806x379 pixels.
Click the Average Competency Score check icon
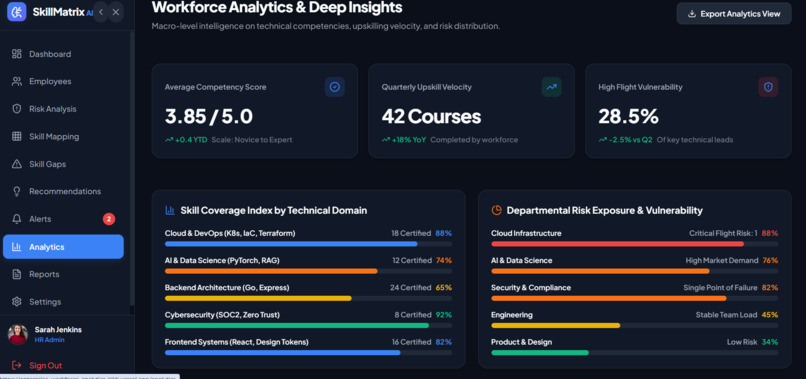335,87
